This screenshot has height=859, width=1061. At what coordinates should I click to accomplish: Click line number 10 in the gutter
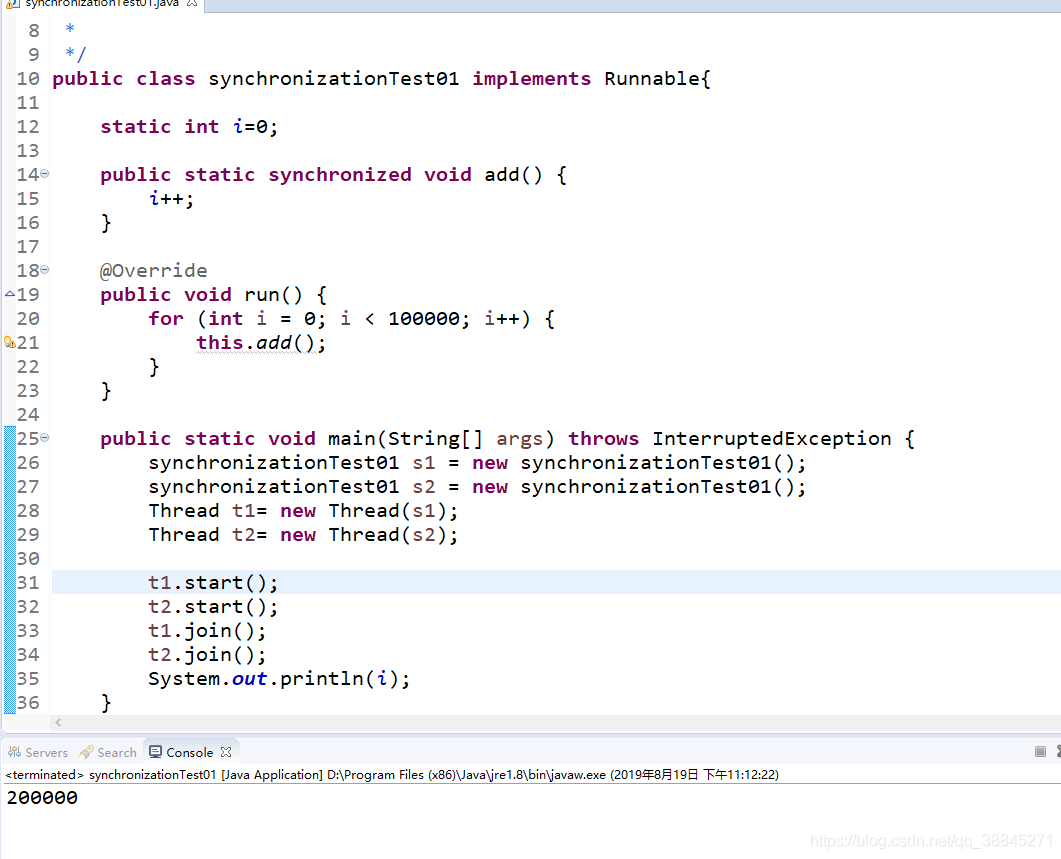[x=28, y=79]
